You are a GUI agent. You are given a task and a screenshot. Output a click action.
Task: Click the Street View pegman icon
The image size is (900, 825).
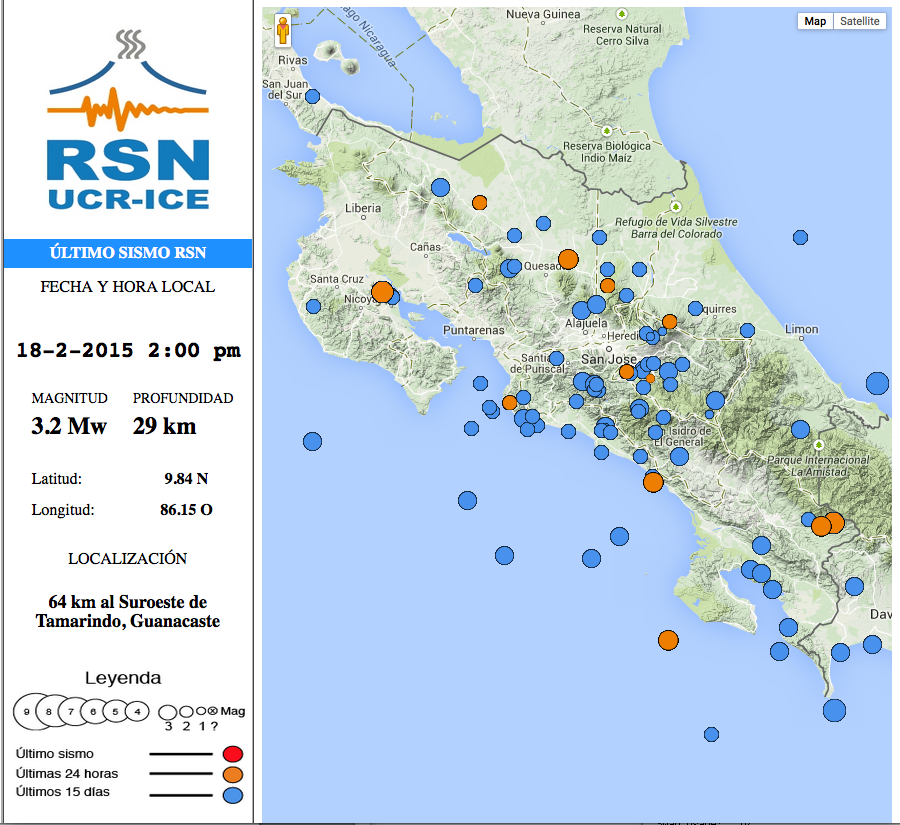pyautogui.click(x=283, y=31)
